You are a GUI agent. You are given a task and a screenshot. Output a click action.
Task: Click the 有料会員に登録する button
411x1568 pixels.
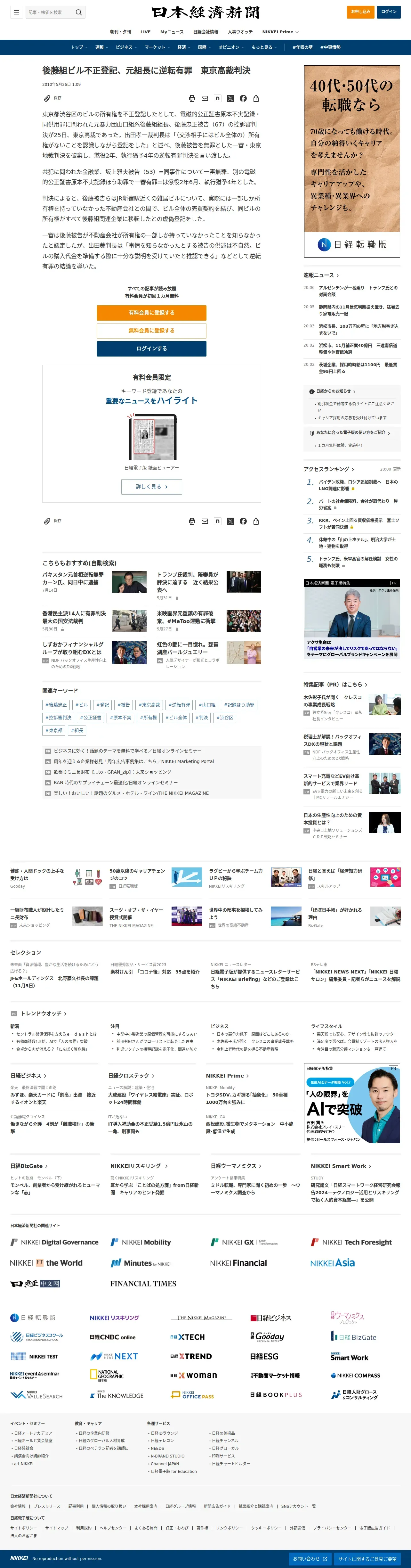[151, 313]
